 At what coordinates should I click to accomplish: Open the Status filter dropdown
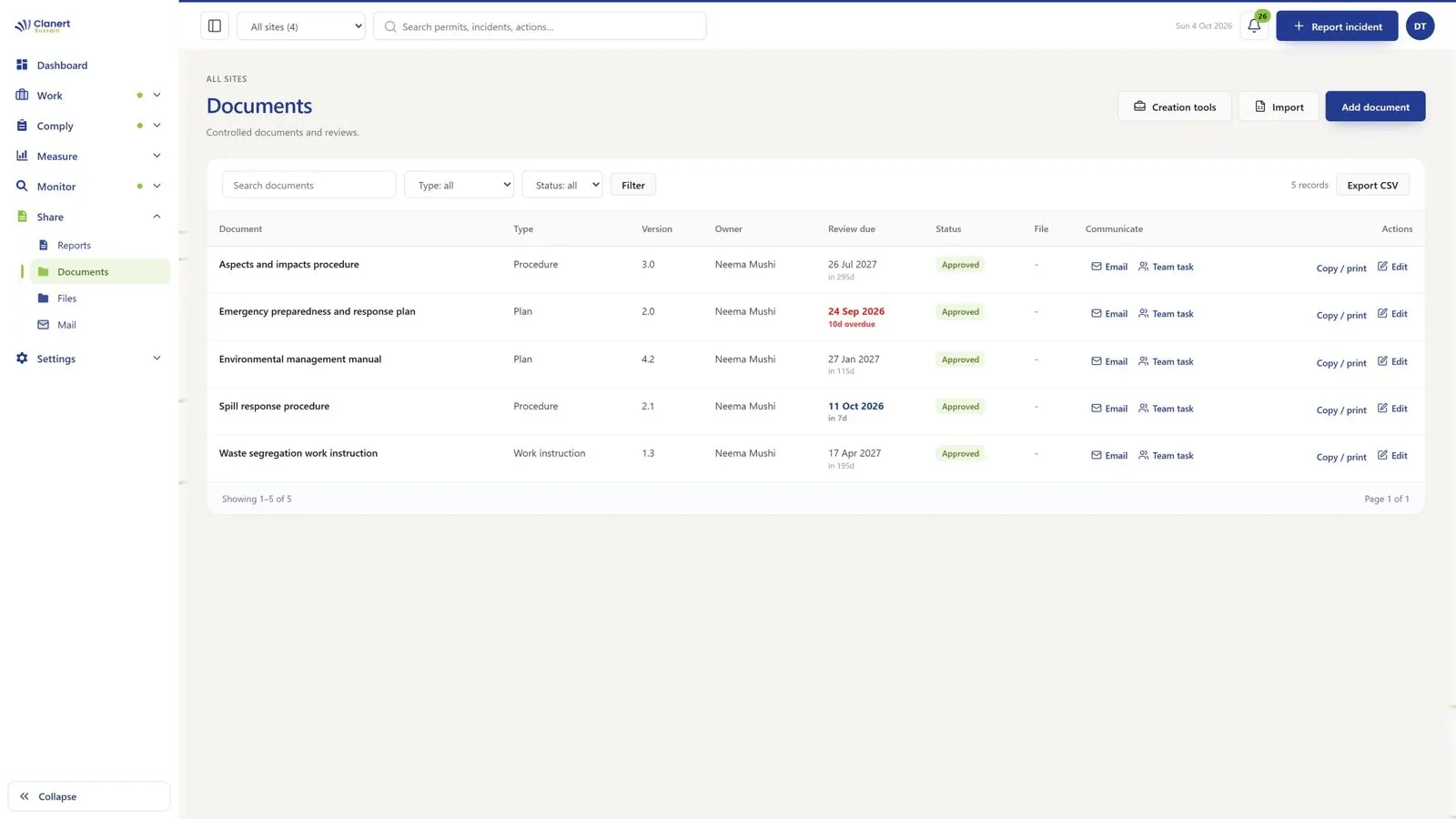pos(562,185)
